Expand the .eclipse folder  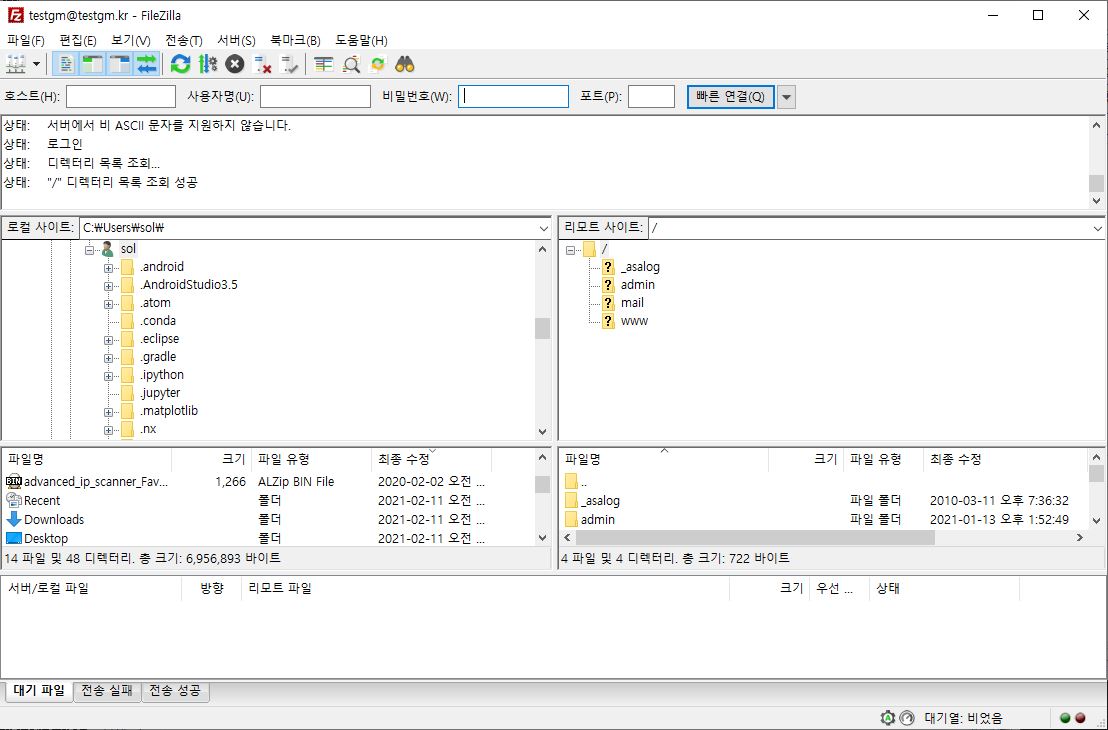pos(108,340)
